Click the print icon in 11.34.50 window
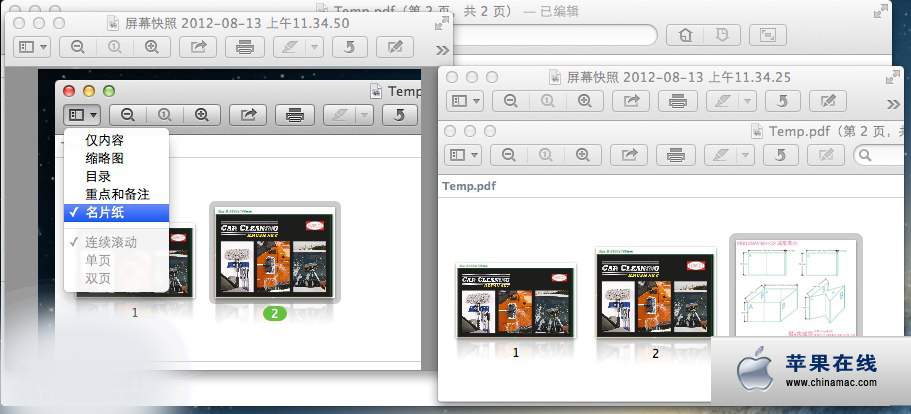Image resolution: width=911 pixels, height=414 pixels. [x=245, y=48]
